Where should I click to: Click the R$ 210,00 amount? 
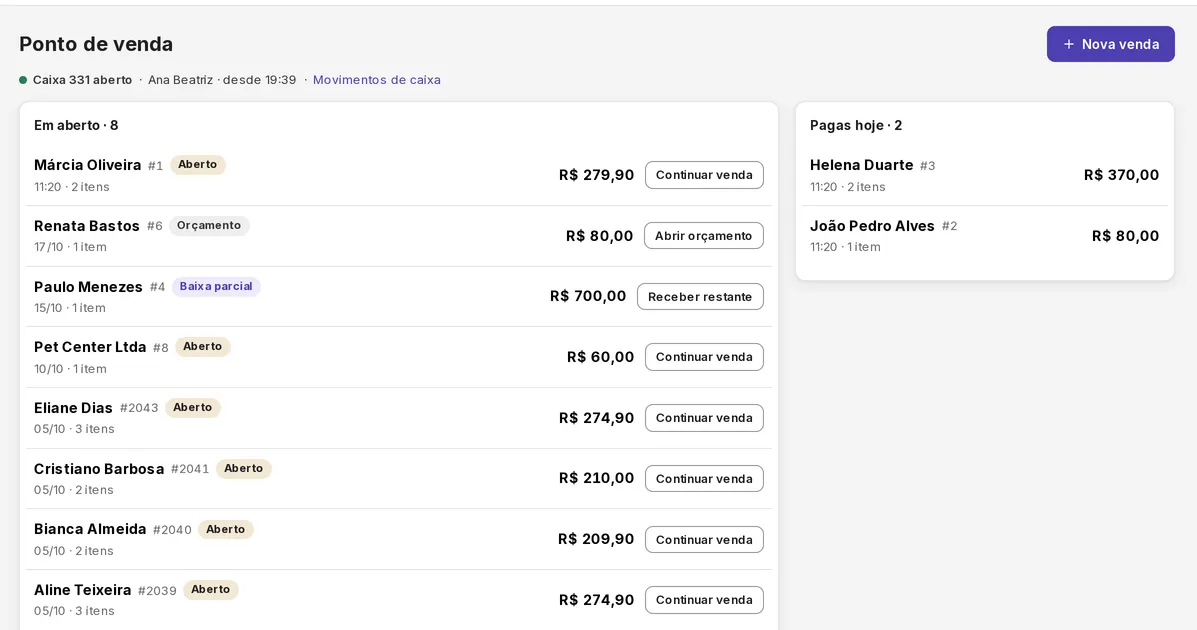[596, 478]
